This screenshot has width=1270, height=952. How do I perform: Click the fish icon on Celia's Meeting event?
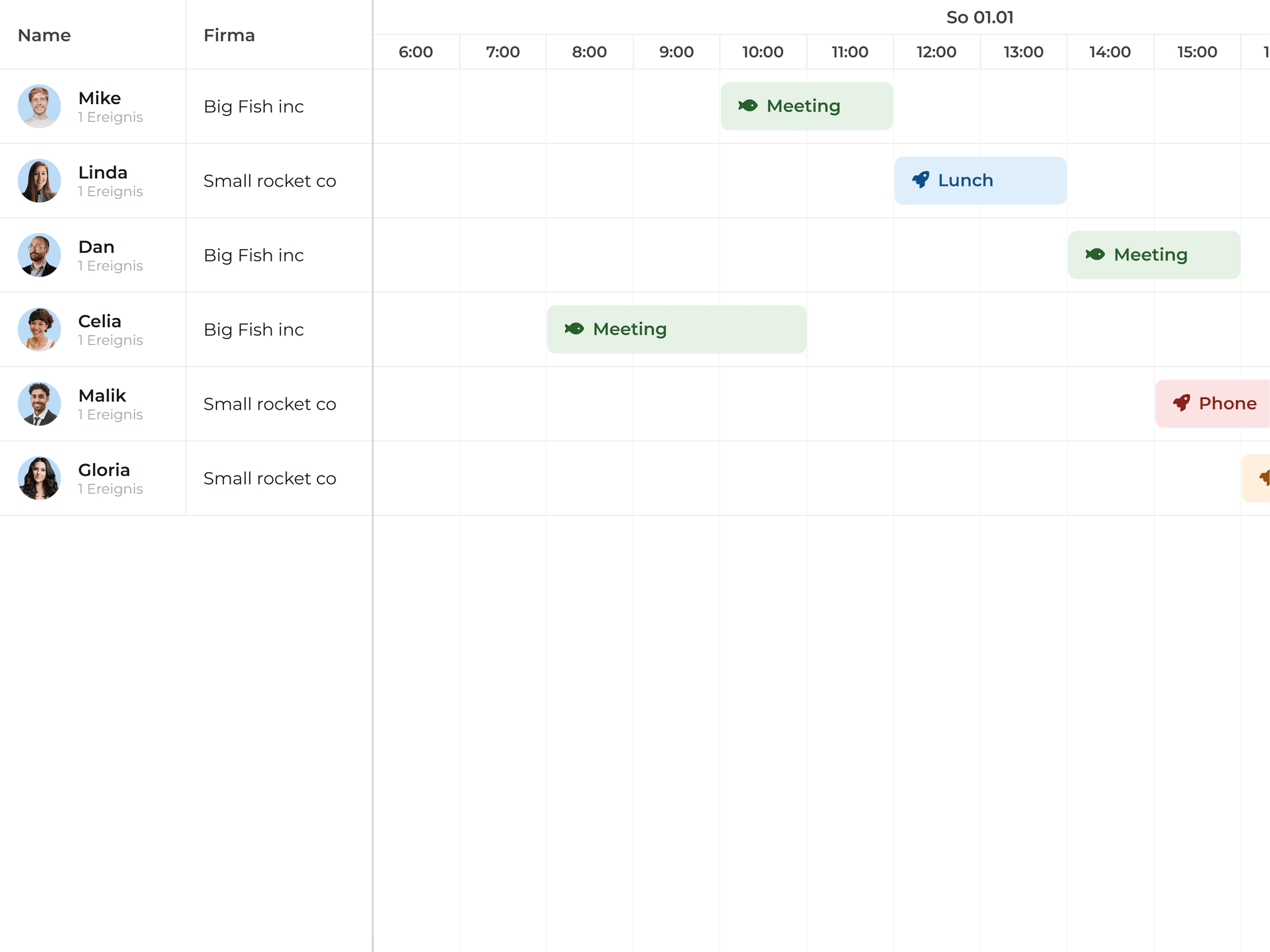(x=574, y=329)
